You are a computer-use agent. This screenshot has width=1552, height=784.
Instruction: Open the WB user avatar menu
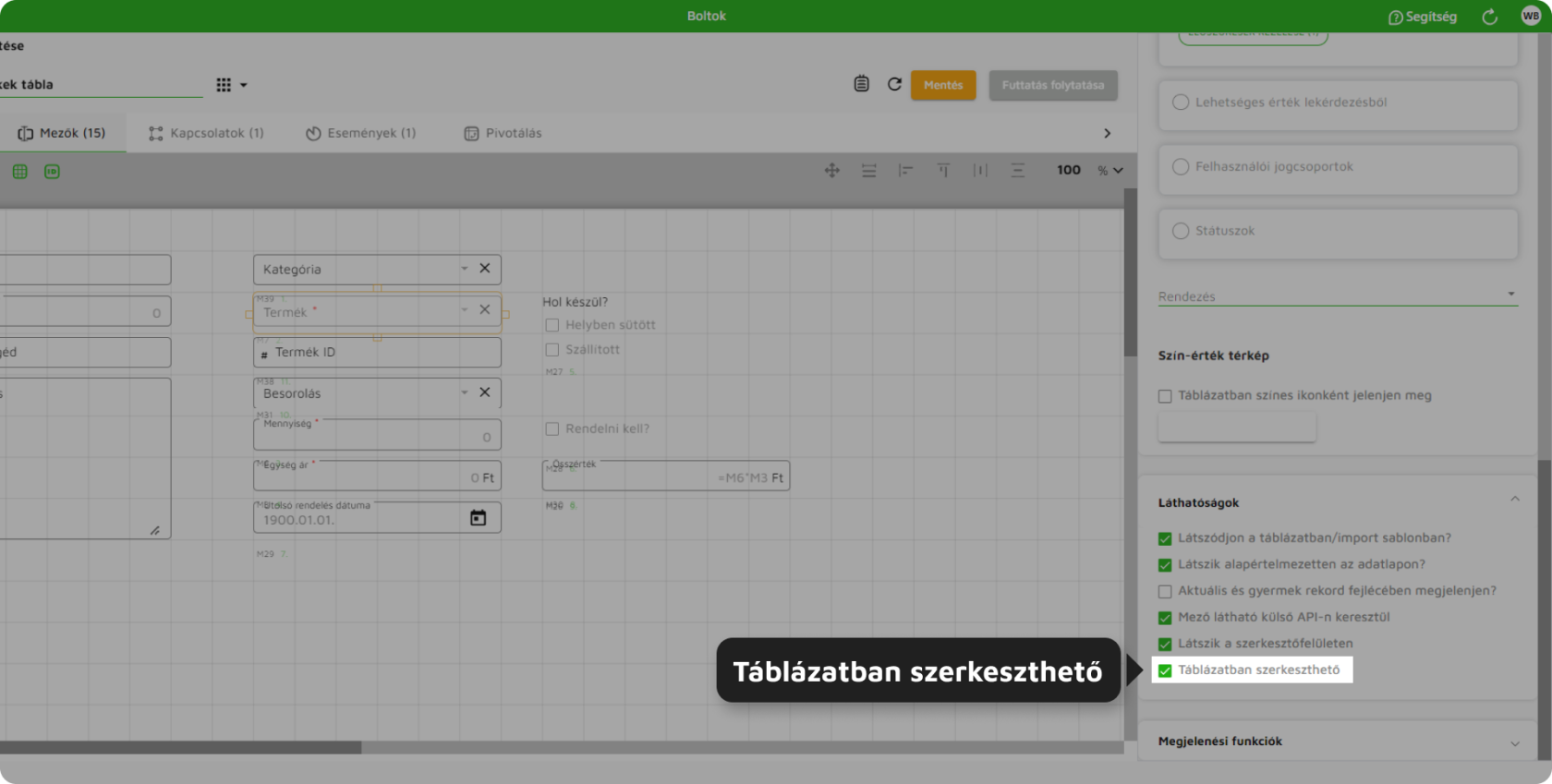1531,16
